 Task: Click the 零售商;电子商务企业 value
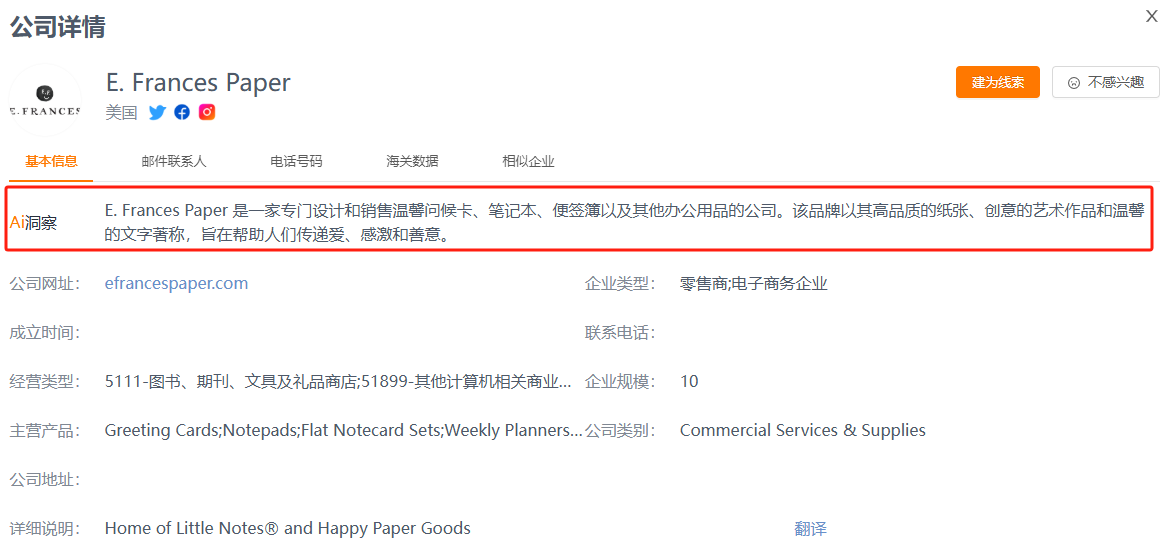[754, 284]
